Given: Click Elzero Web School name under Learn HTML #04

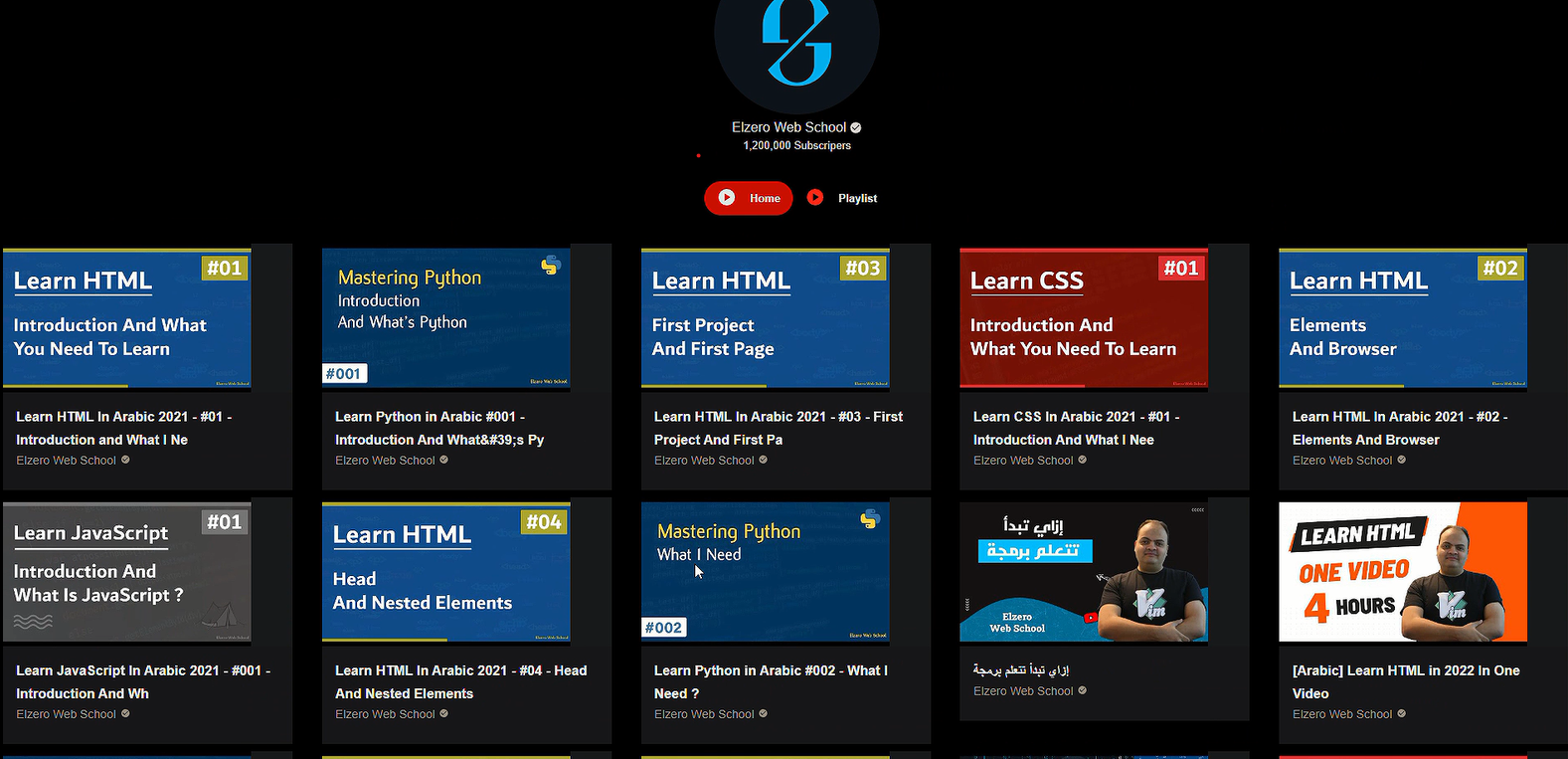Looking at the screenshot, I should (385, 714).
